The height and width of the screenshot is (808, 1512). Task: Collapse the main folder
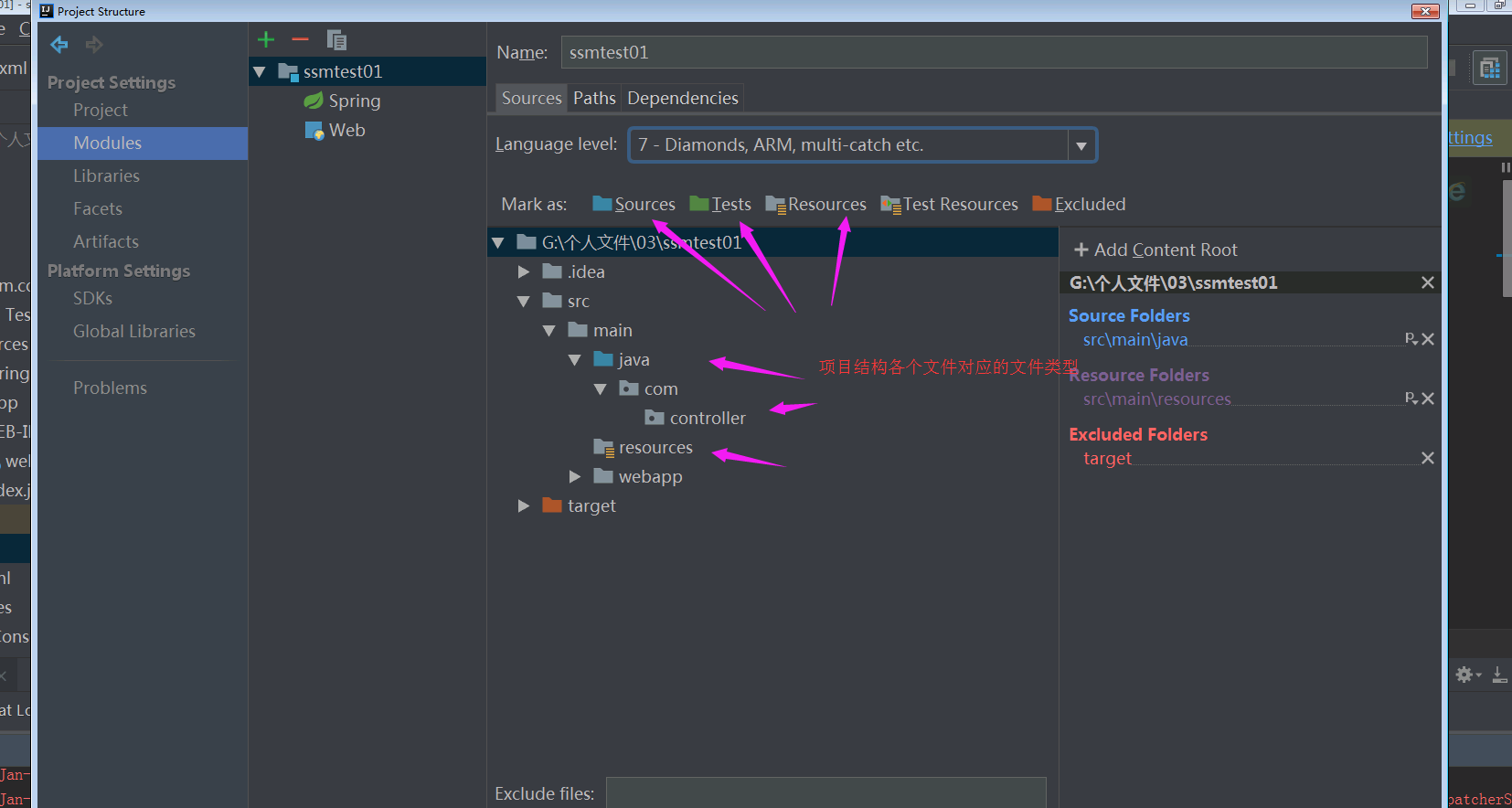point(549,330)
